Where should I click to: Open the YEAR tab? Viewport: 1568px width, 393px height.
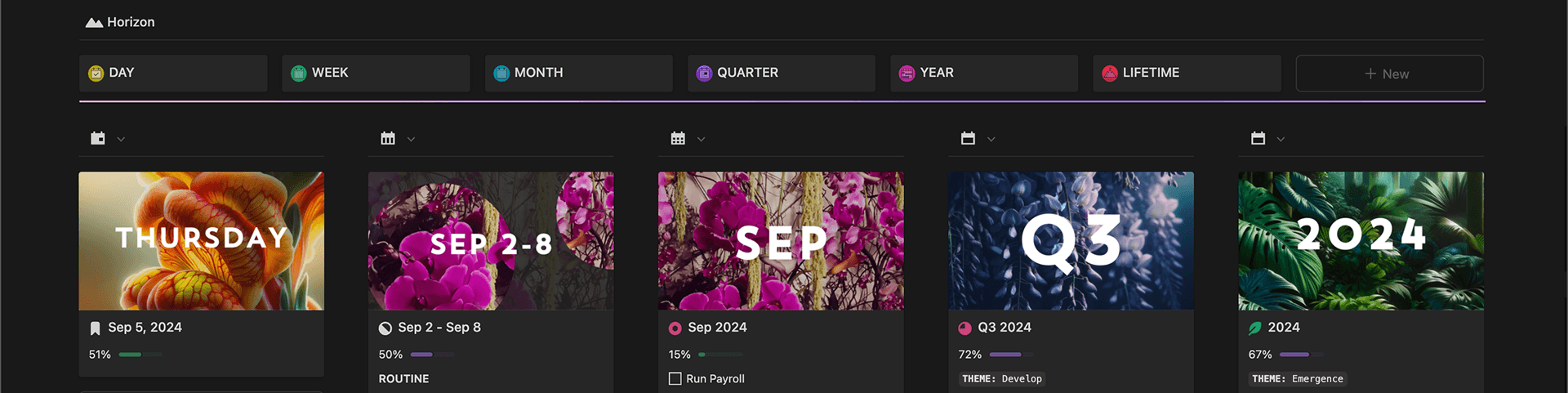point(984,74)
